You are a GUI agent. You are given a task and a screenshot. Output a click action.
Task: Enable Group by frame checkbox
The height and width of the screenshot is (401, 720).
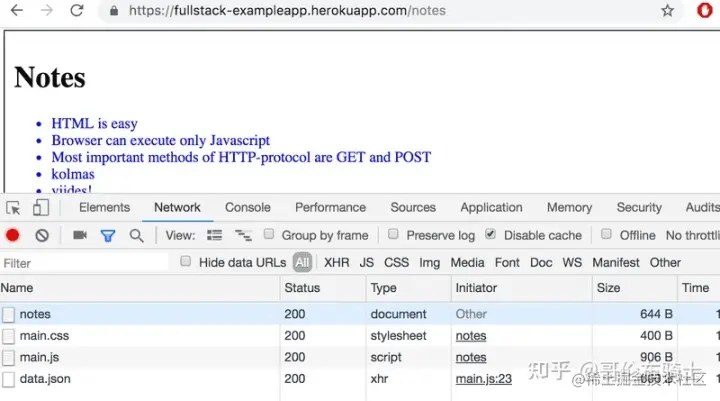click(269, 234)
